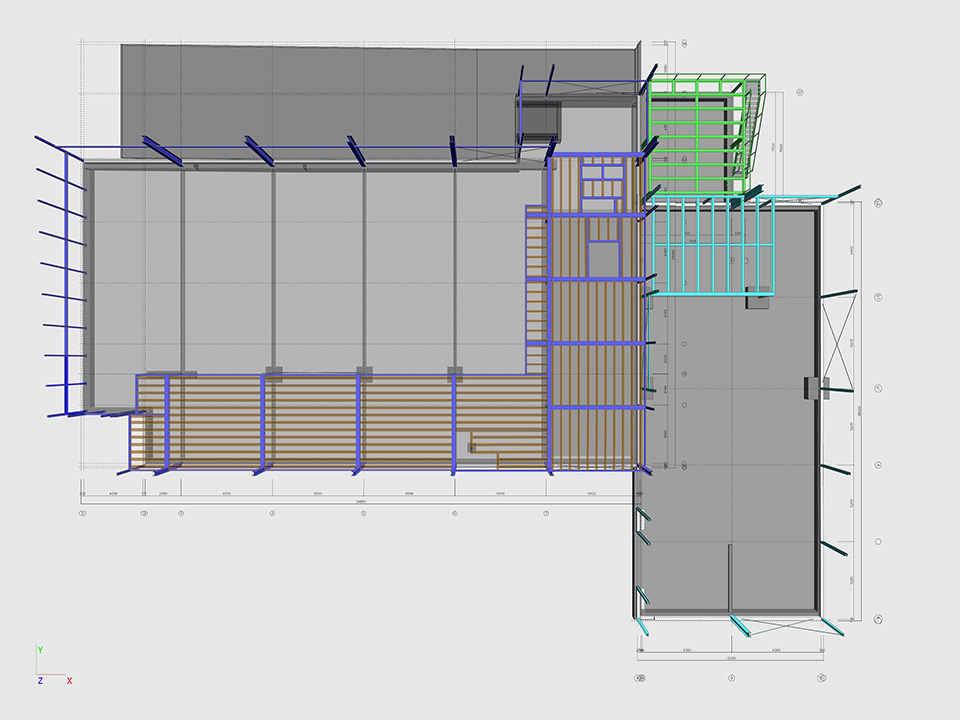
Task: Select the blue-framed square opening in joist area
Action: coord(603,258)
